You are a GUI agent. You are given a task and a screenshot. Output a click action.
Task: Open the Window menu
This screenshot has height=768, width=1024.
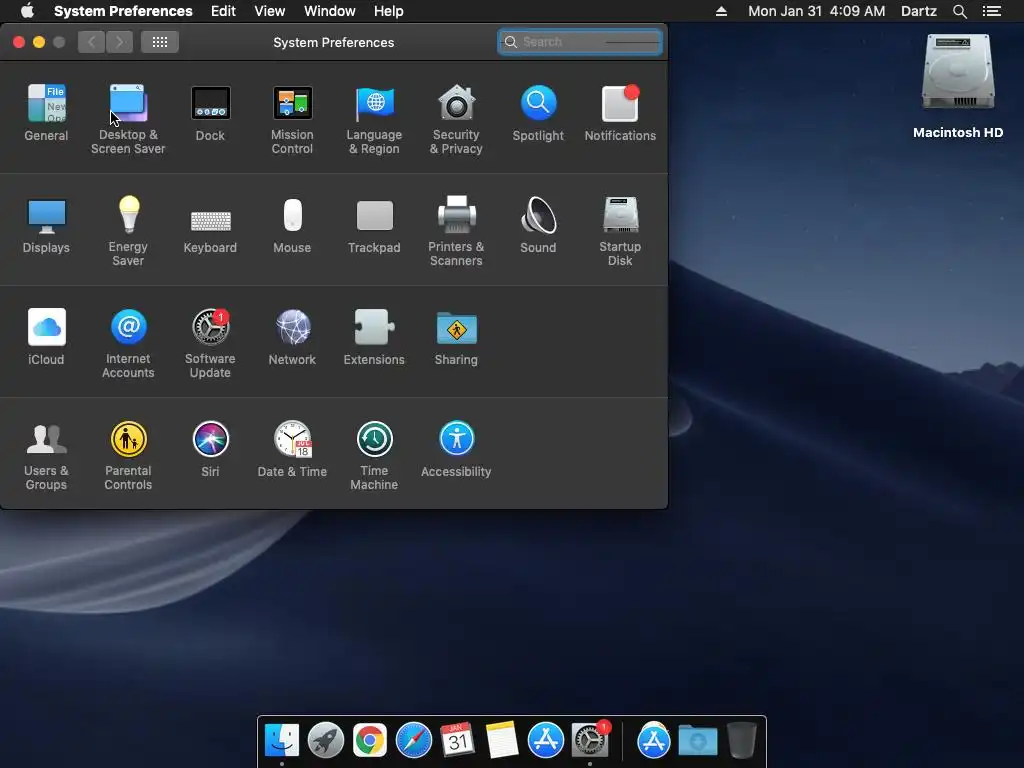coord(330,11)
